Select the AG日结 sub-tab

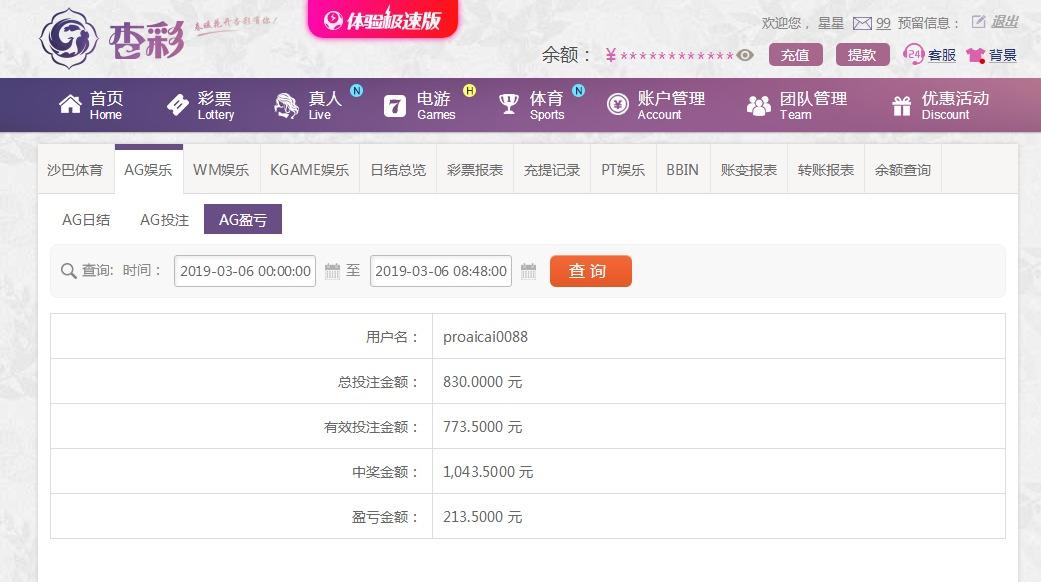86,220
